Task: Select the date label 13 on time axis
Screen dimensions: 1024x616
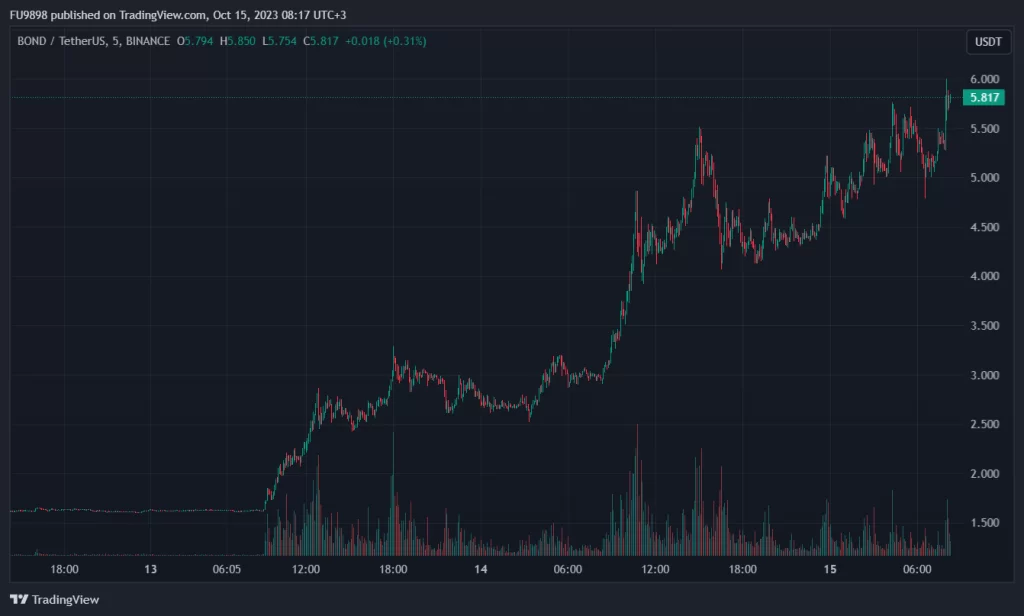Action: pyautogui.click(x=150, y=569)
